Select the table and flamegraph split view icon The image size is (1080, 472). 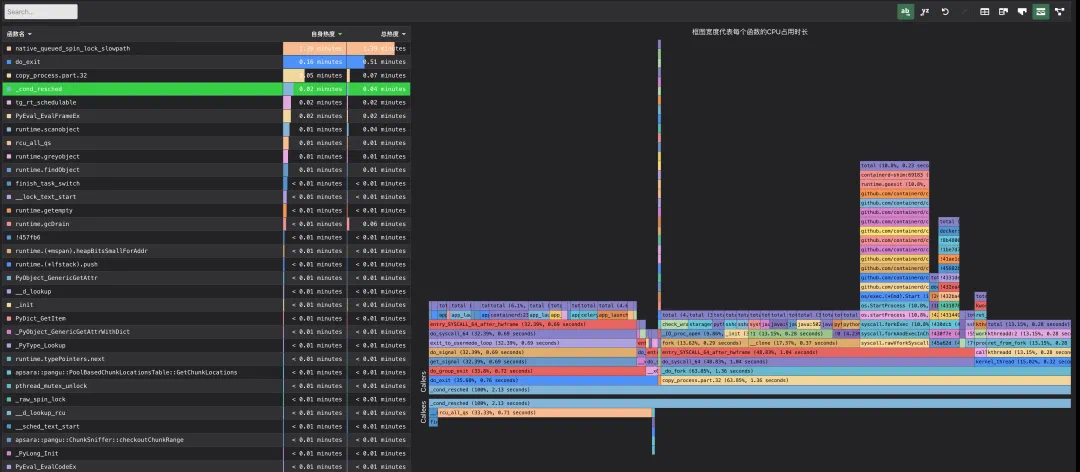1004,11
